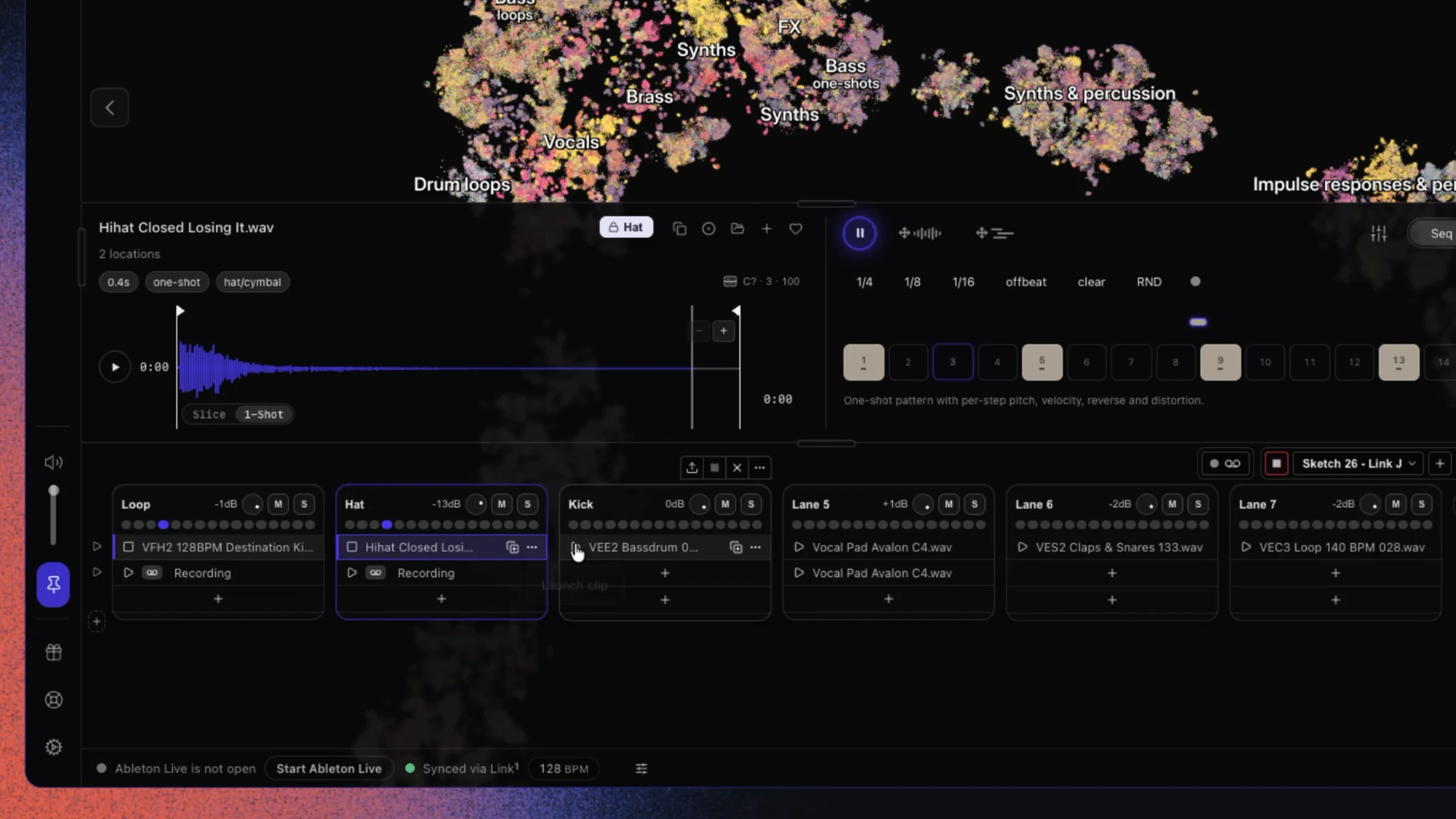Toggle the Hat lock tag
Viewport: 1456px width, 819px height.
626,227
